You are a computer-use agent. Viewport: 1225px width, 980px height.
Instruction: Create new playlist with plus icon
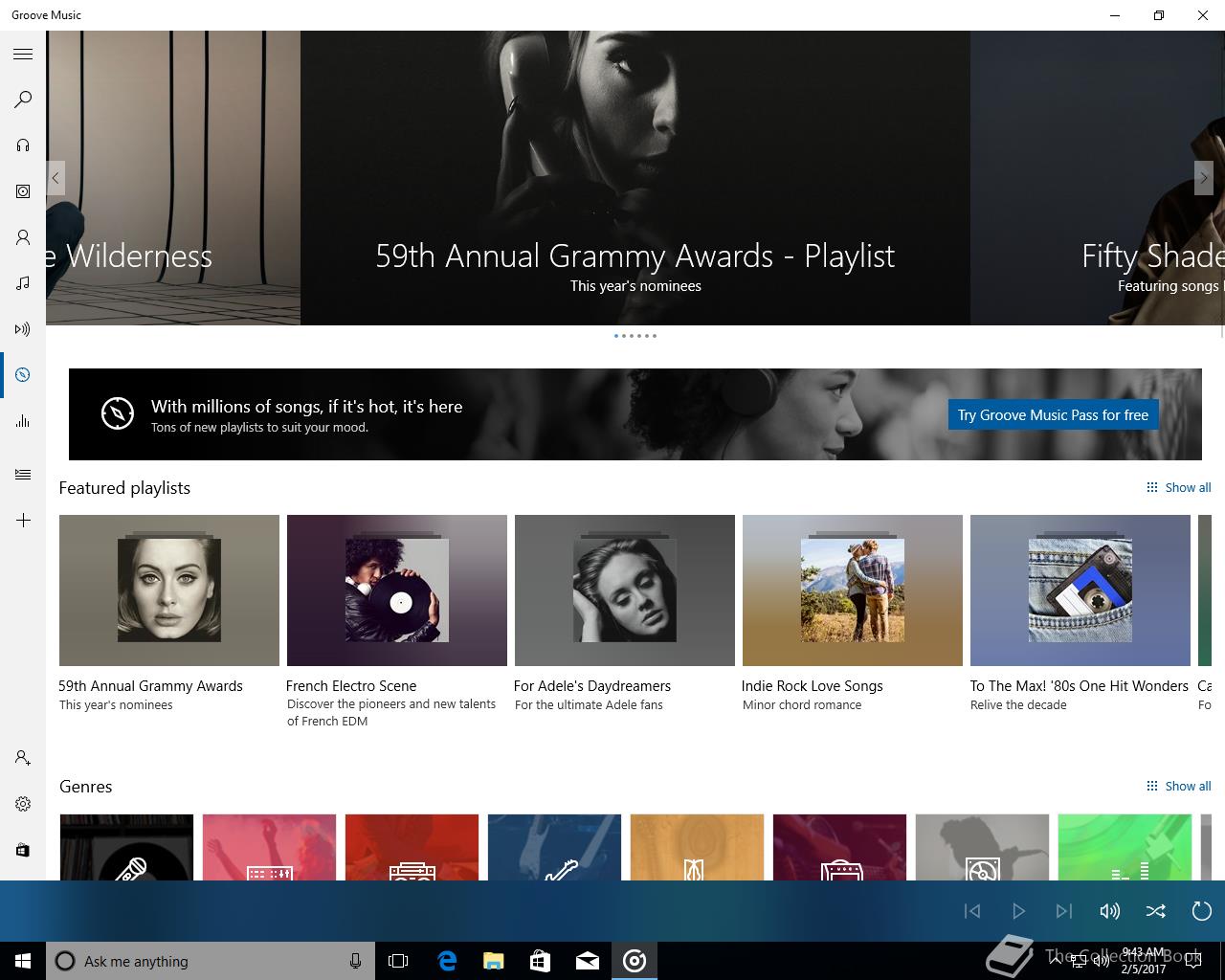[x=23, y=521]
